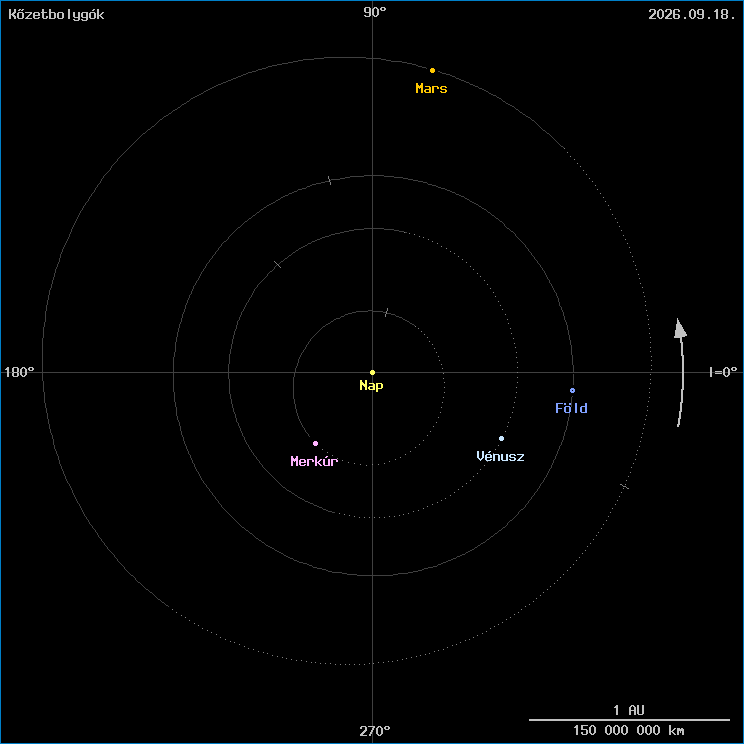
Task: Click the orbital direction arrow
Action: point(682,372)
